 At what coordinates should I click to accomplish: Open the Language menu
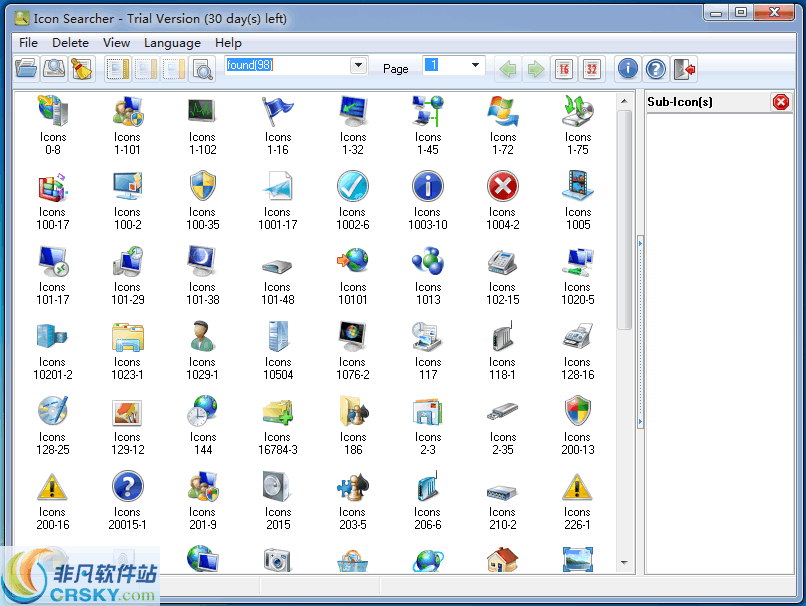(x=172, y=43)
